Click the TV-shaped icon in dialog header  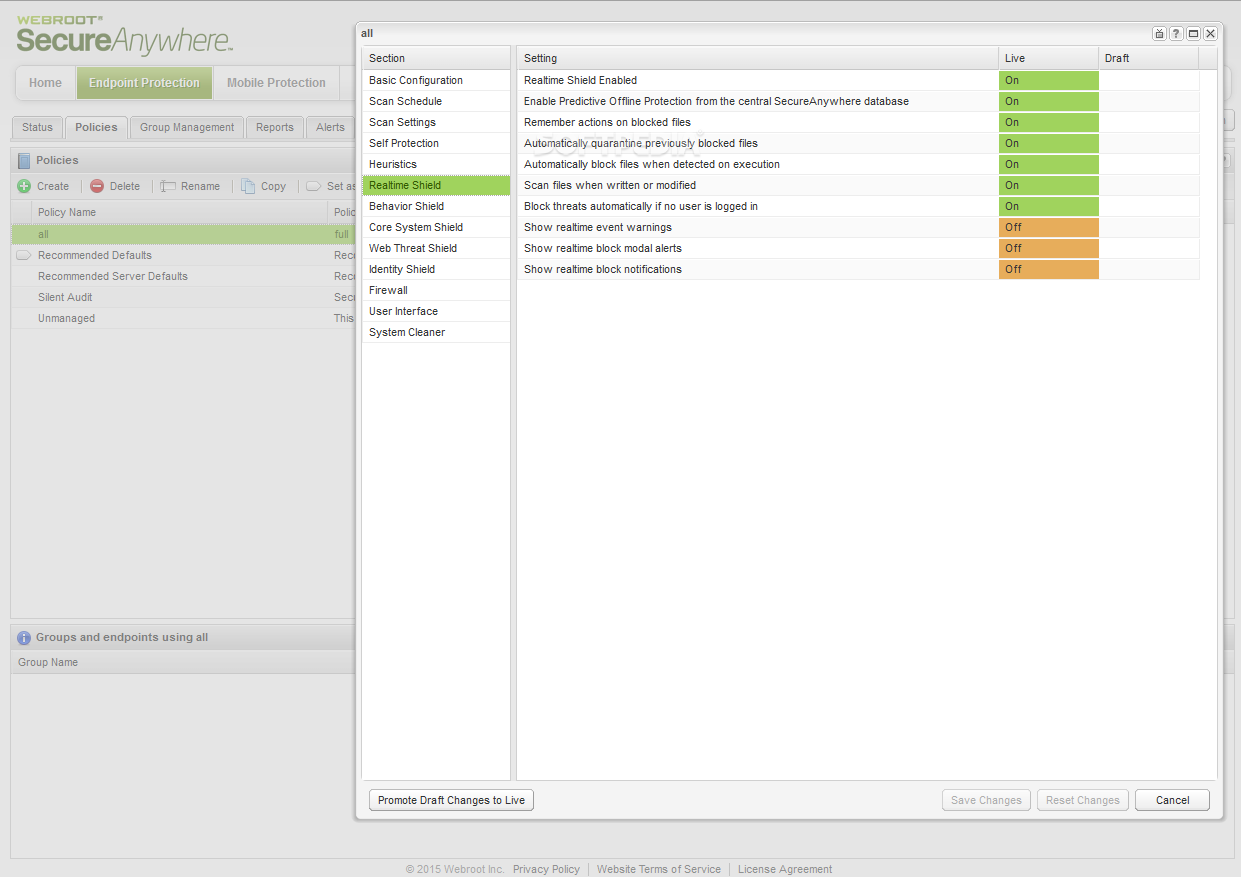1160,33
